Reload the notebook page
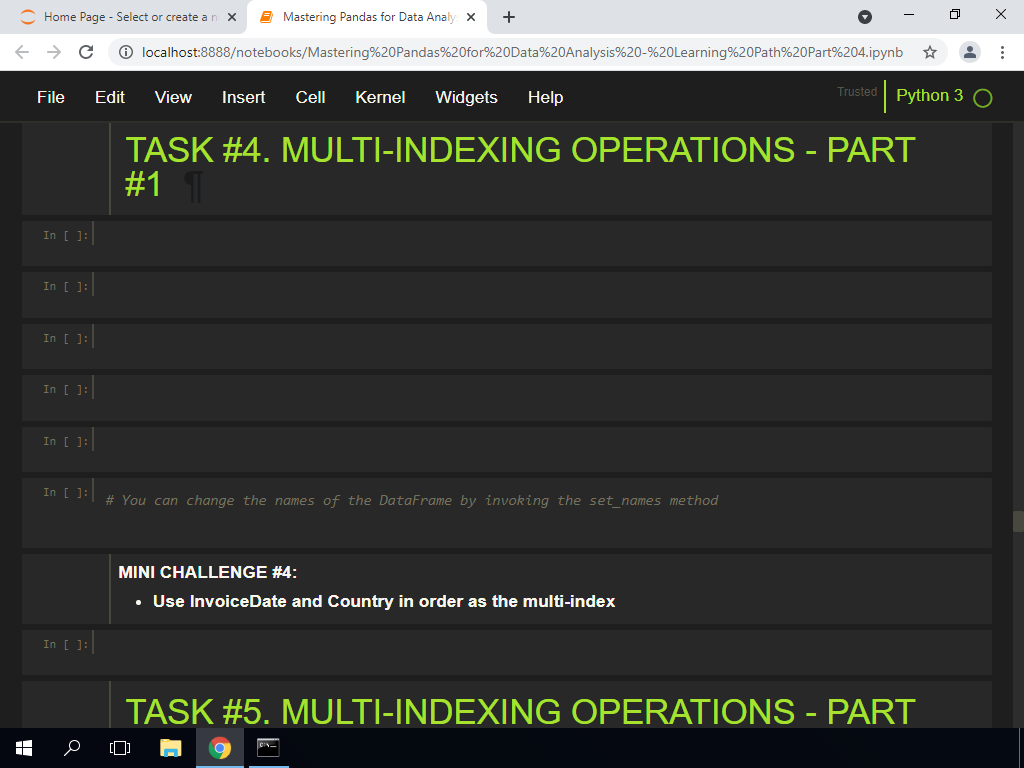 86,52
